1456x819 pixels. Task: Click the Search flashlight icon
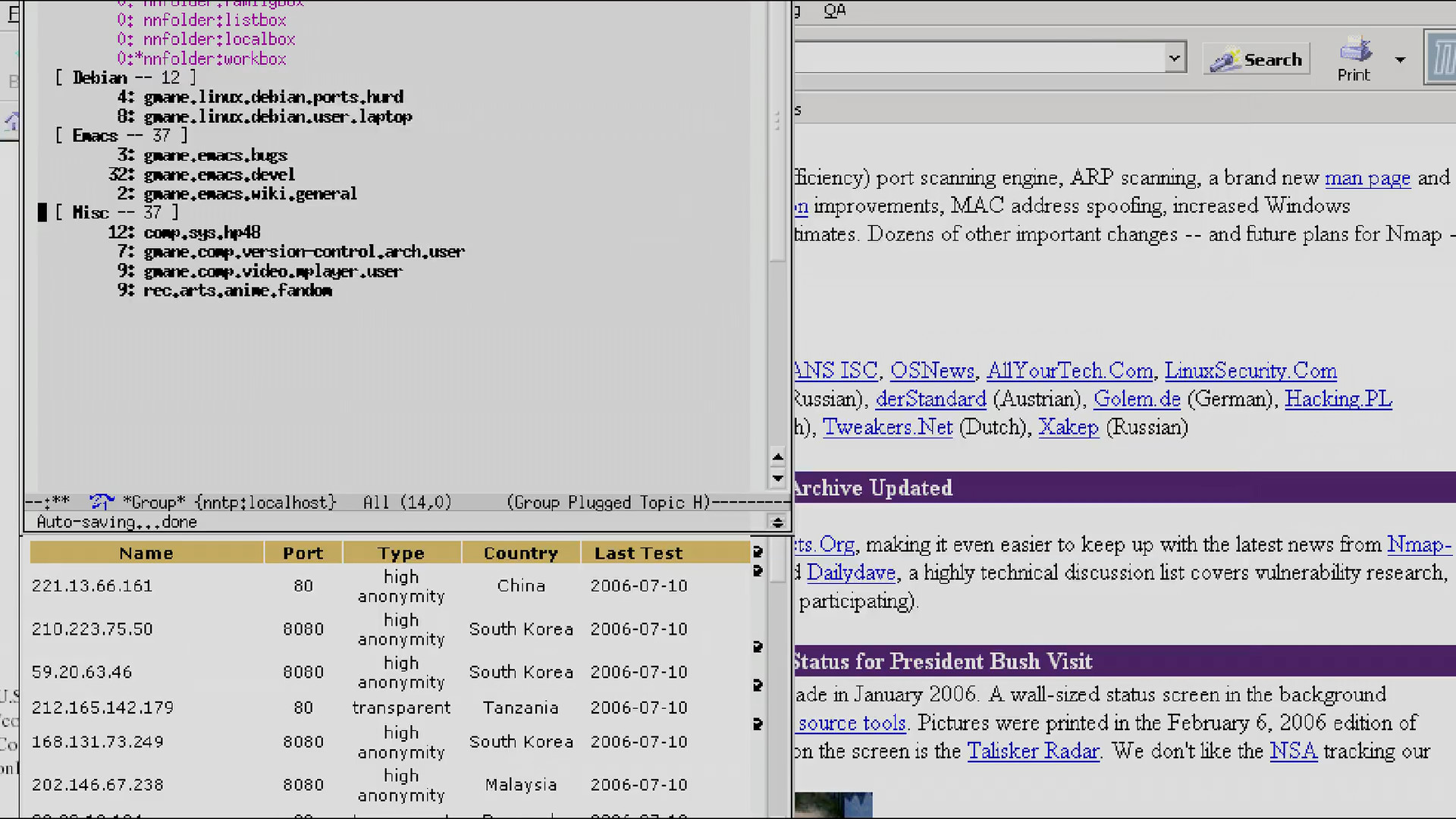(1224, 60)
